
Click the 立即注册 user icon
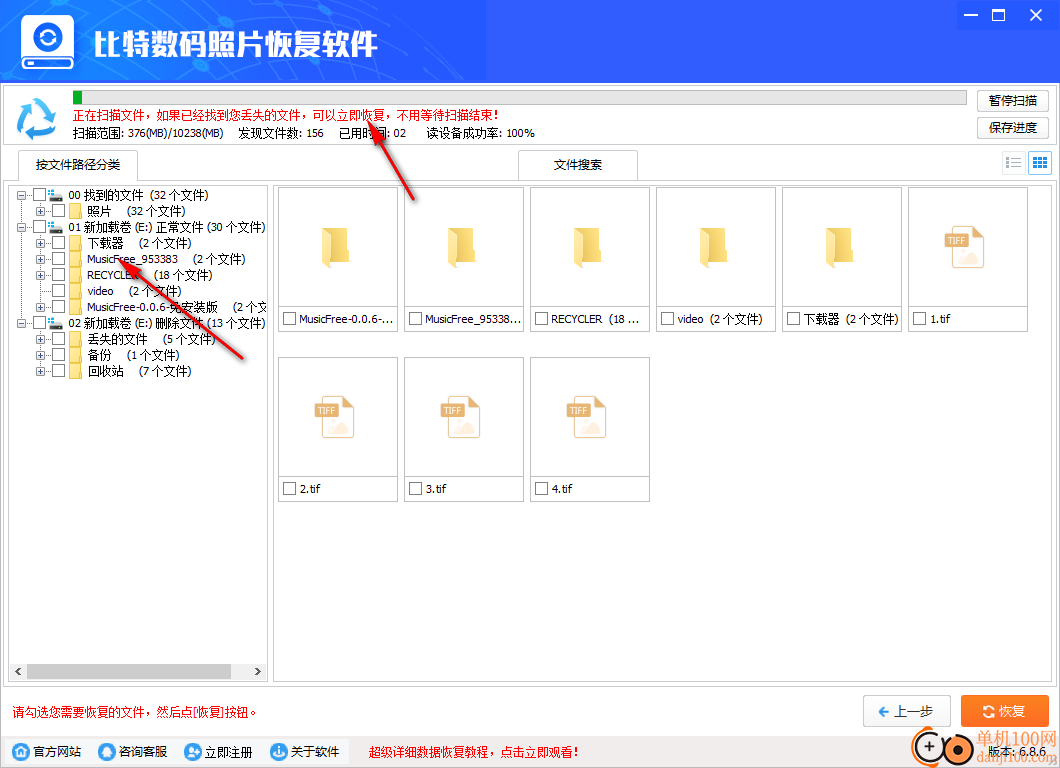point(193,751)
